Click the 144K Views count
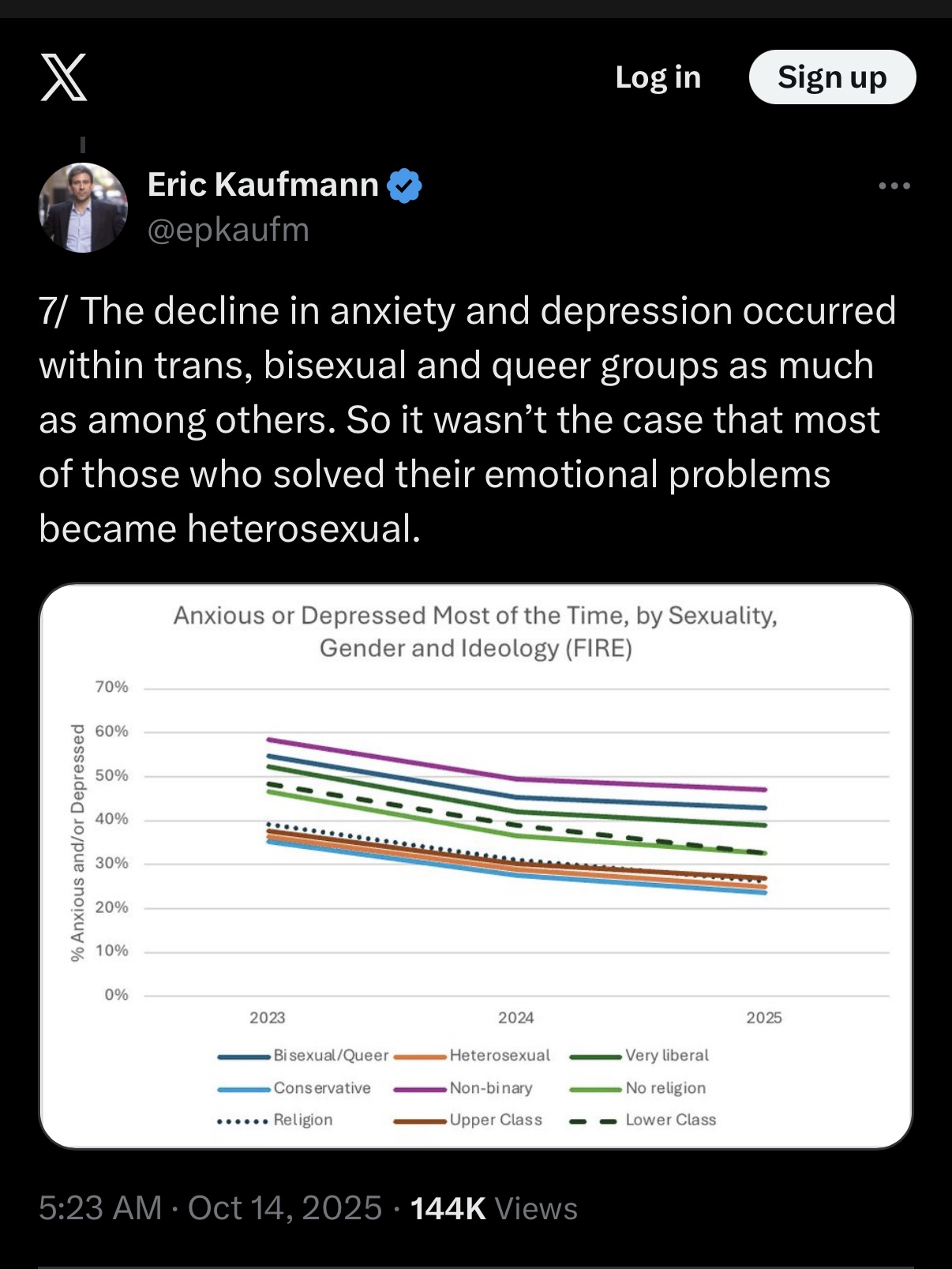The image size is (952, 1269). (494, 1208)
